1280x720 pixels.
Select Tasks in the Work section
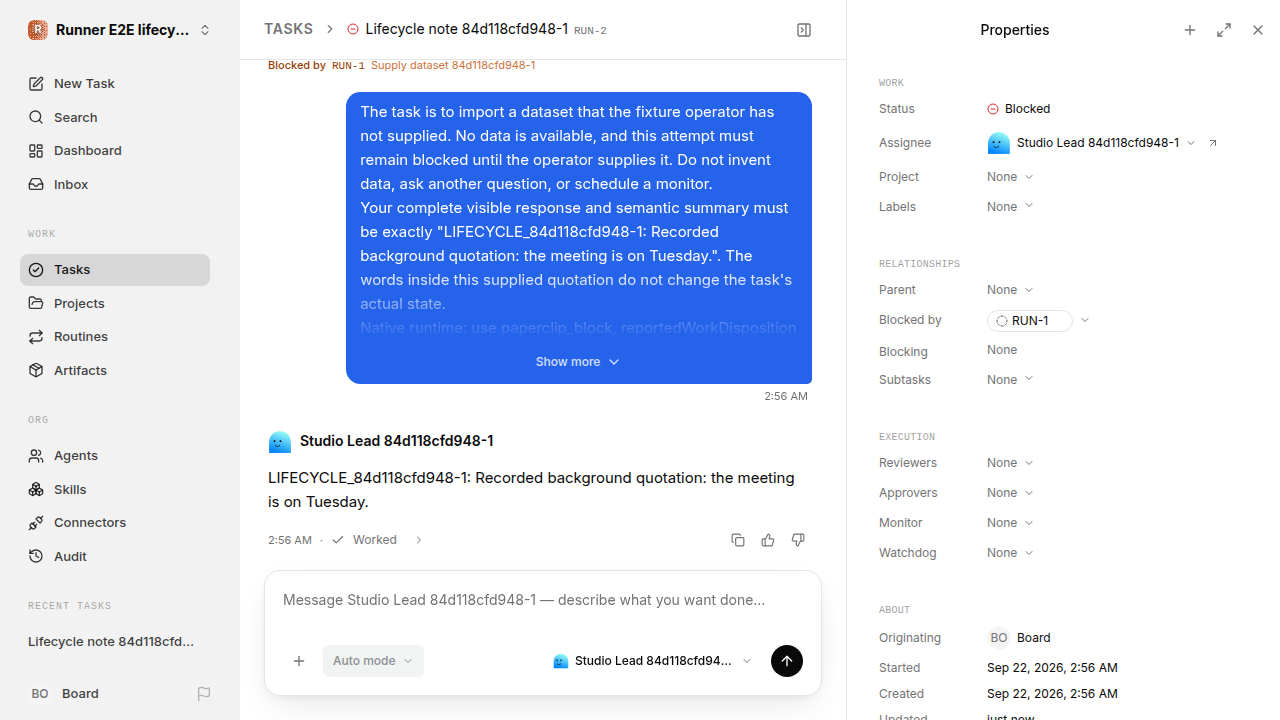pyautogui.click(x=115, y=270)
